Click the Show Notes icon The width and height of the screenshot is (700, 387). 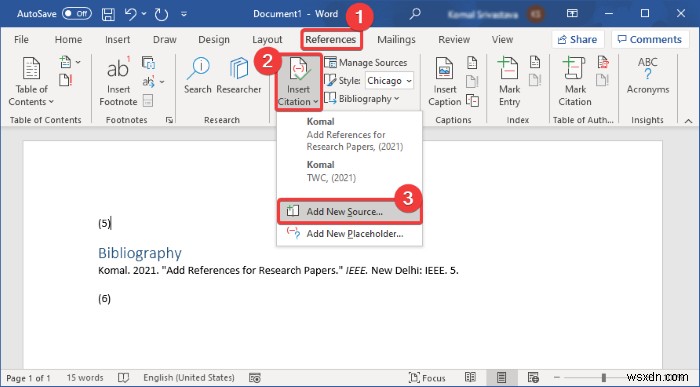pos(148,100)
